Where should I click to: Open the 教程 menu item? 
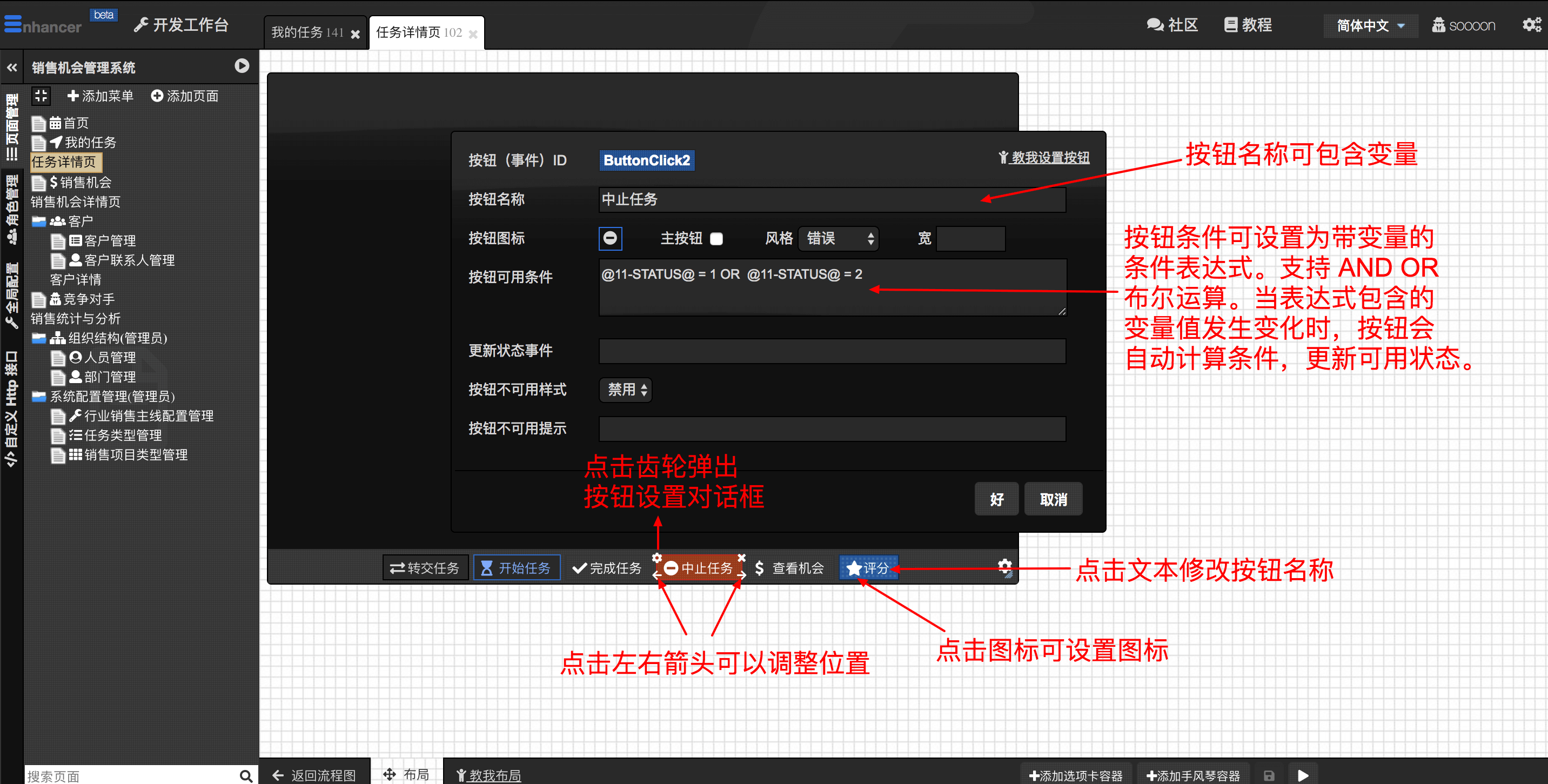point(1248,25)
